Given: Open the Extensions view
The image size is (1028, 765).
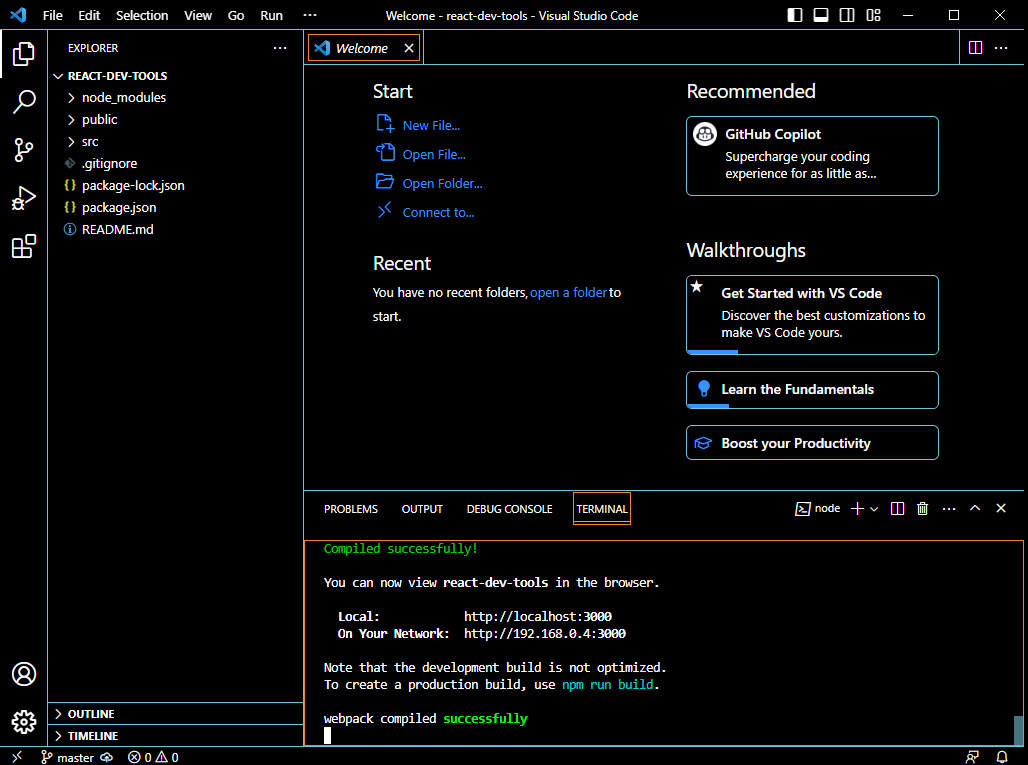Looking at the screenshot, I should pyautogui.click(x=24, y=246).
